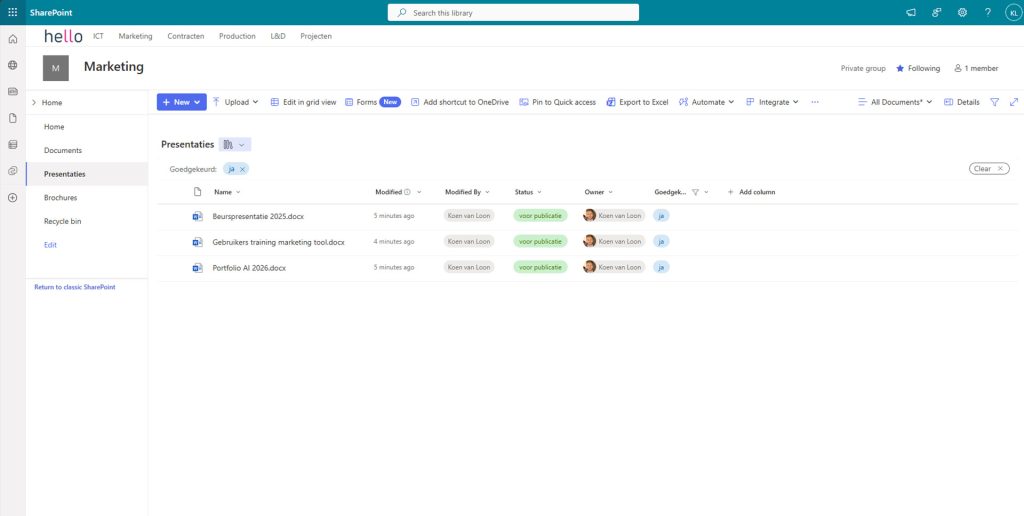
Task: Open My lists icon in app bar
Action: [x=12, y=144]
